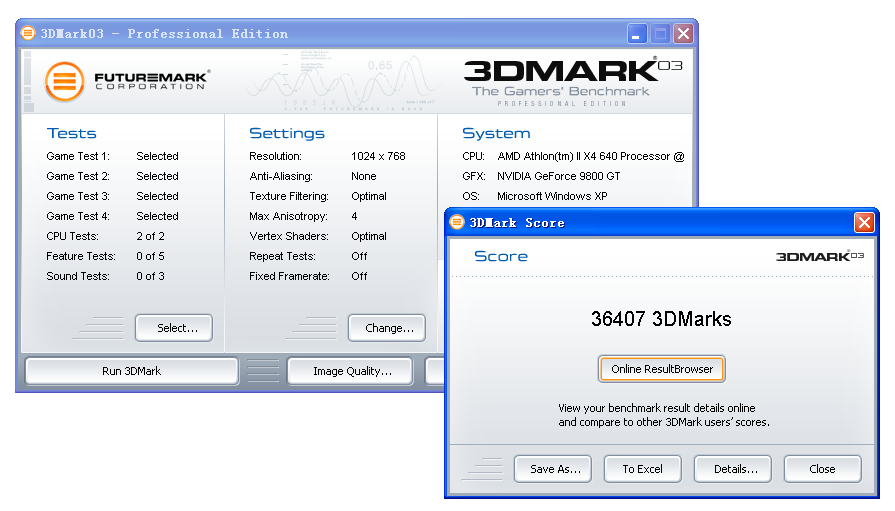895x511 pixels.
Task: Save the score using Save As...
Action: 553,469
